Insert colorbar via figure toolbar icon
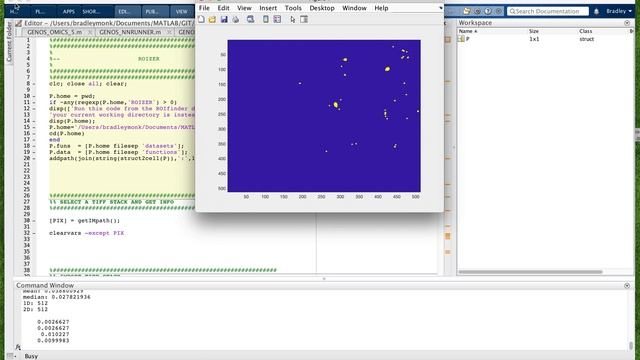This screenshot has width=640, height=360. (266, 19)
